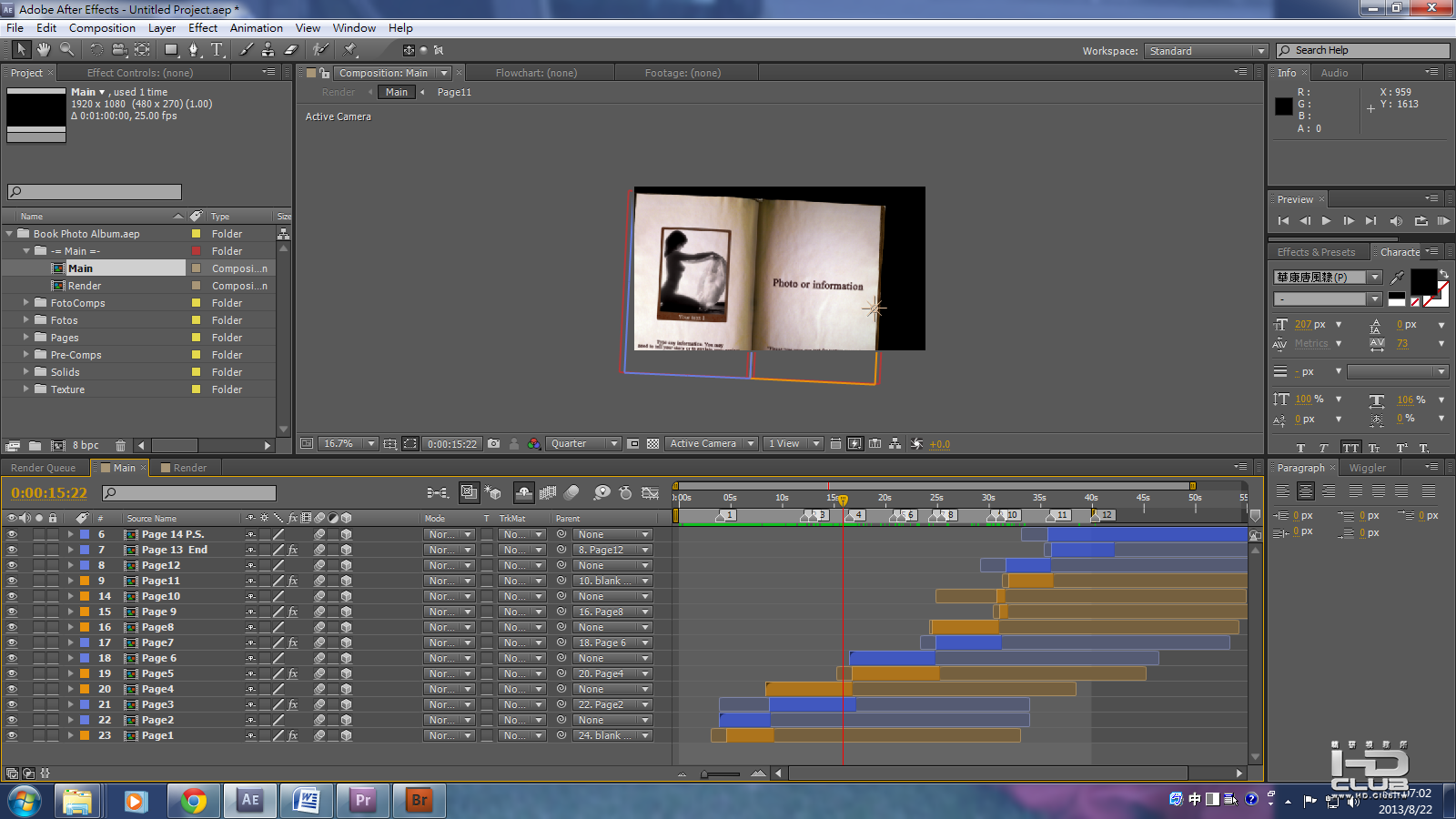The height and width of the screenshot is (819, 1456).
Task: Switch to the Render Queue tab
Action: tap(44, 468)
